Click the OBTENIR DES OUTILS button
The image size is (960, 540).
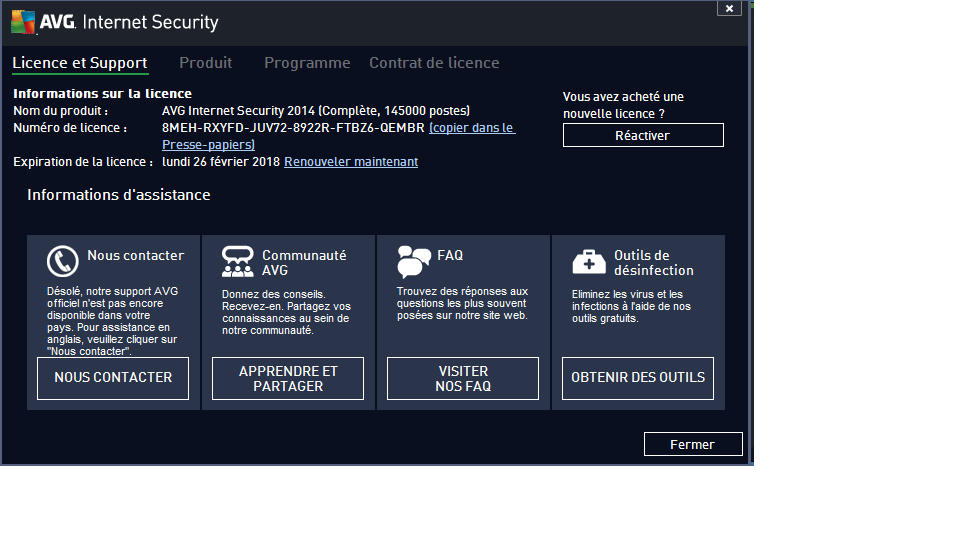point(638,378)
